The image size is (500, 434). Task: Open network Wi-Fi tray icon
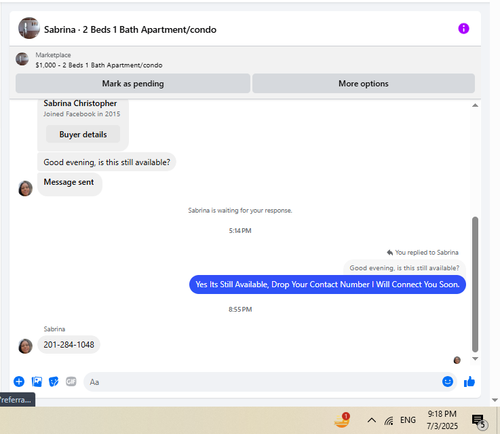pos(389,420)
